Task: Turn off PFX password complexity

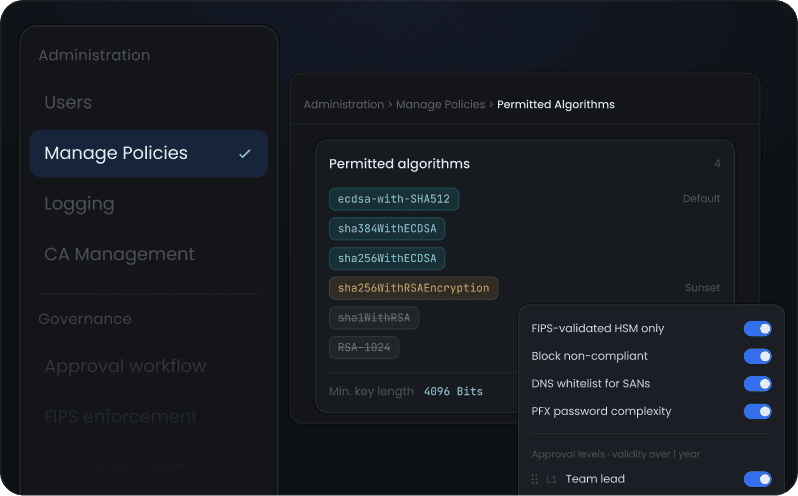Action: click(757, 411)
